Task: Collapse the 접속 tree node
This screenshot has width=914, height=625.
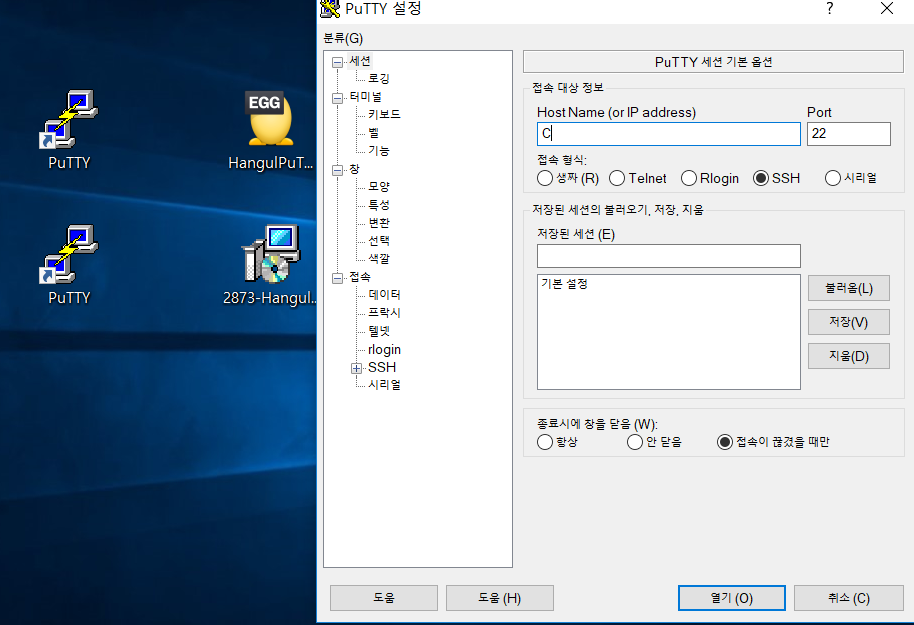Action: point(338,279)
